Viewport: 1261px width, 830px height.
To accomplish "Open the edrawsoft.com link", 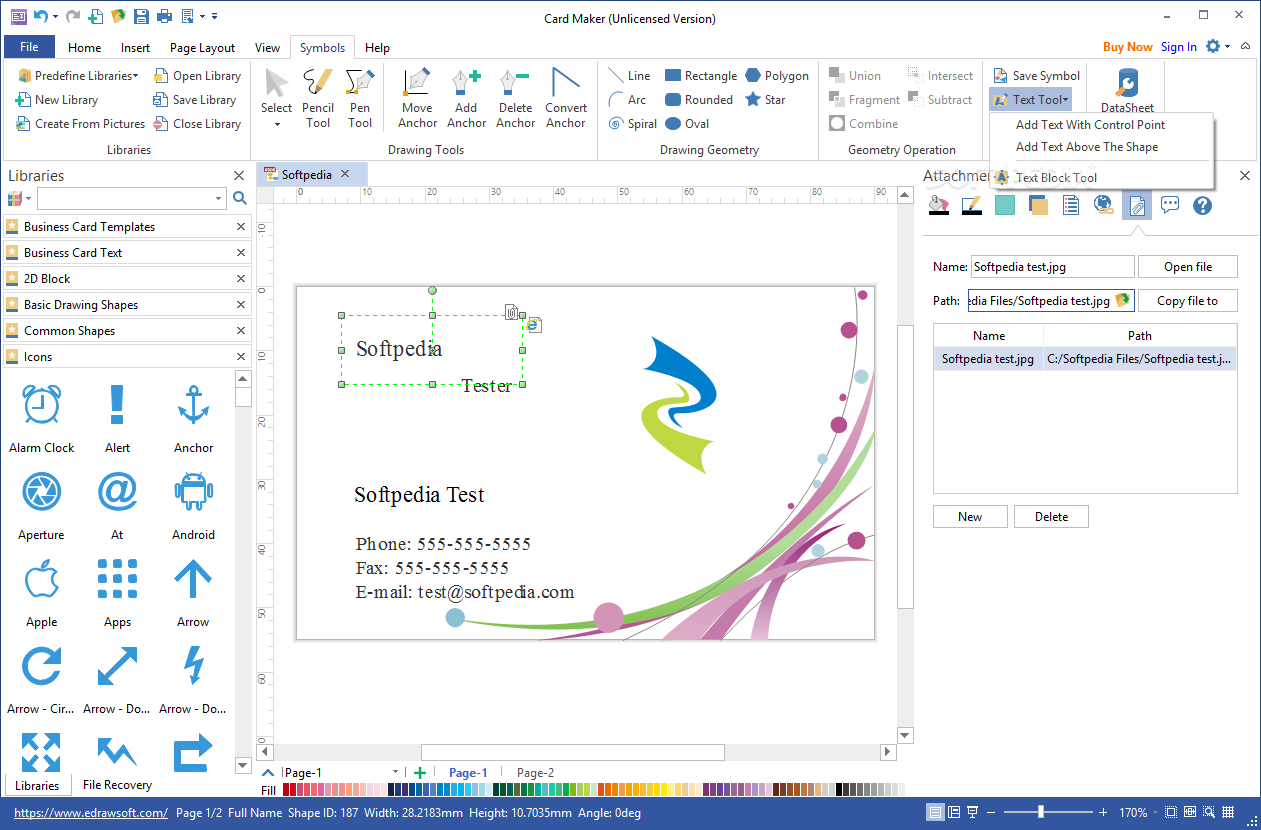I will click(x=91, y=813).
